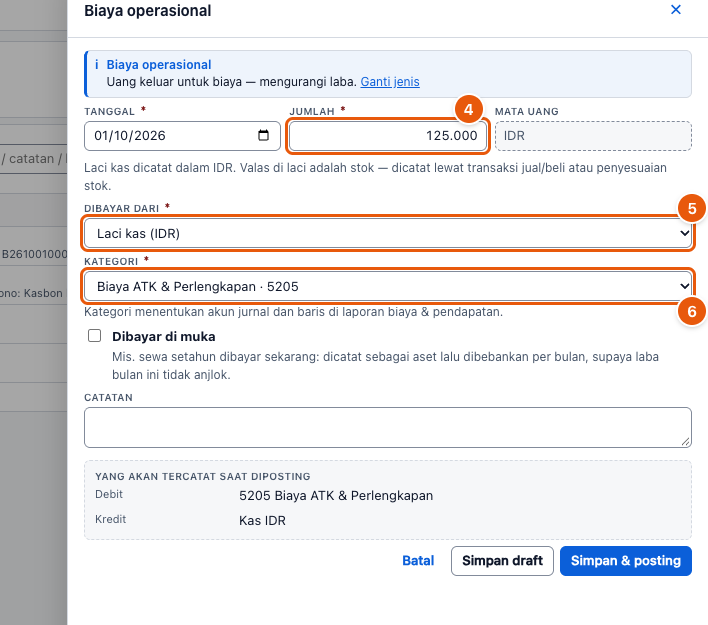Click the Simpan & posting button
708x625 pixels.
[626, 561]
